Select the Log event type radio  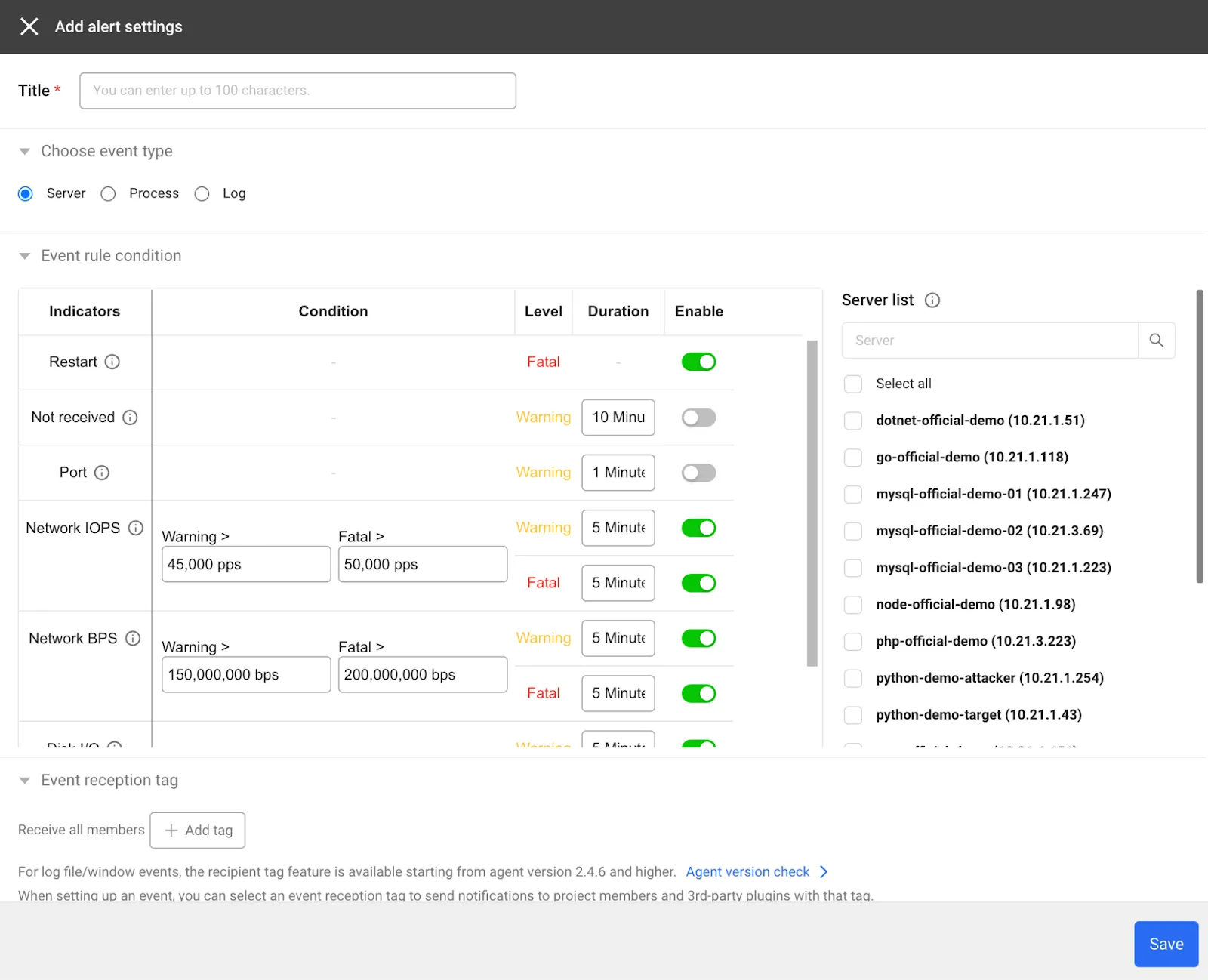point(202,194)
